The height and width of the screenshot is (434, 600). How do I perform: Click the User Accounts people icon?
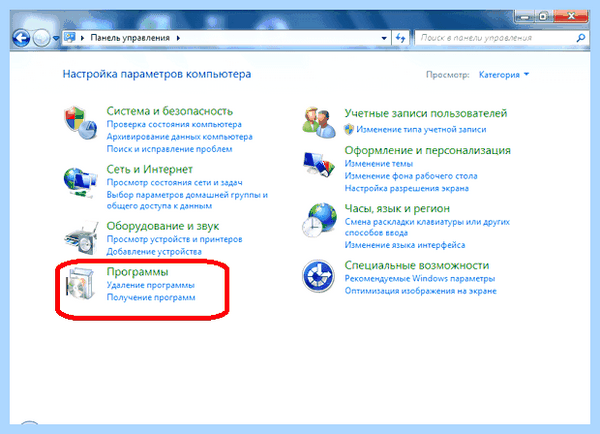click(318, 122)
